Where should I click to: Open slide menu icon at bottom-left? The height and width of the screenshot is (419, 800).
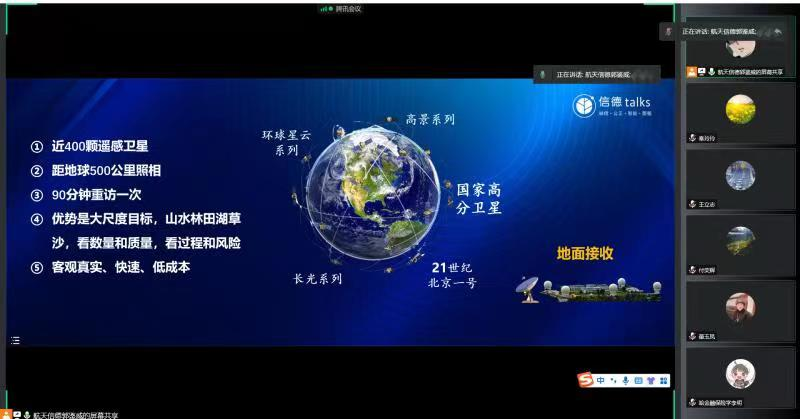[16, 340]
